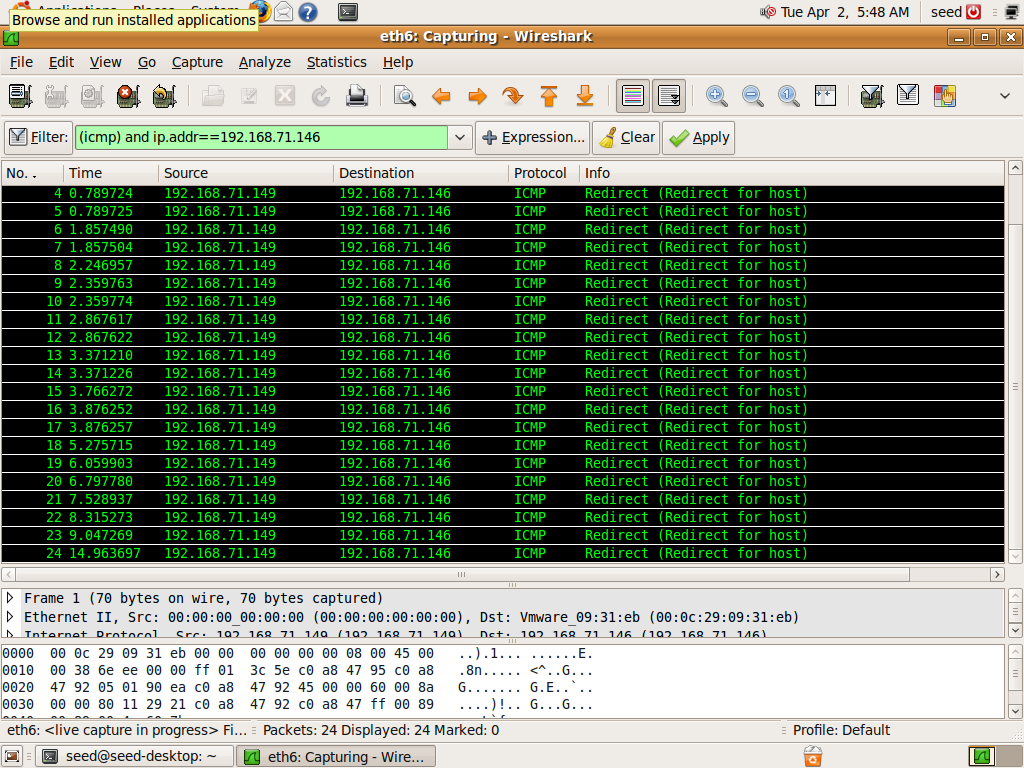The width and height of the screenshot is (1024, 768).
Task: Go forward in packet history
Action: click(x=477, y=96)
